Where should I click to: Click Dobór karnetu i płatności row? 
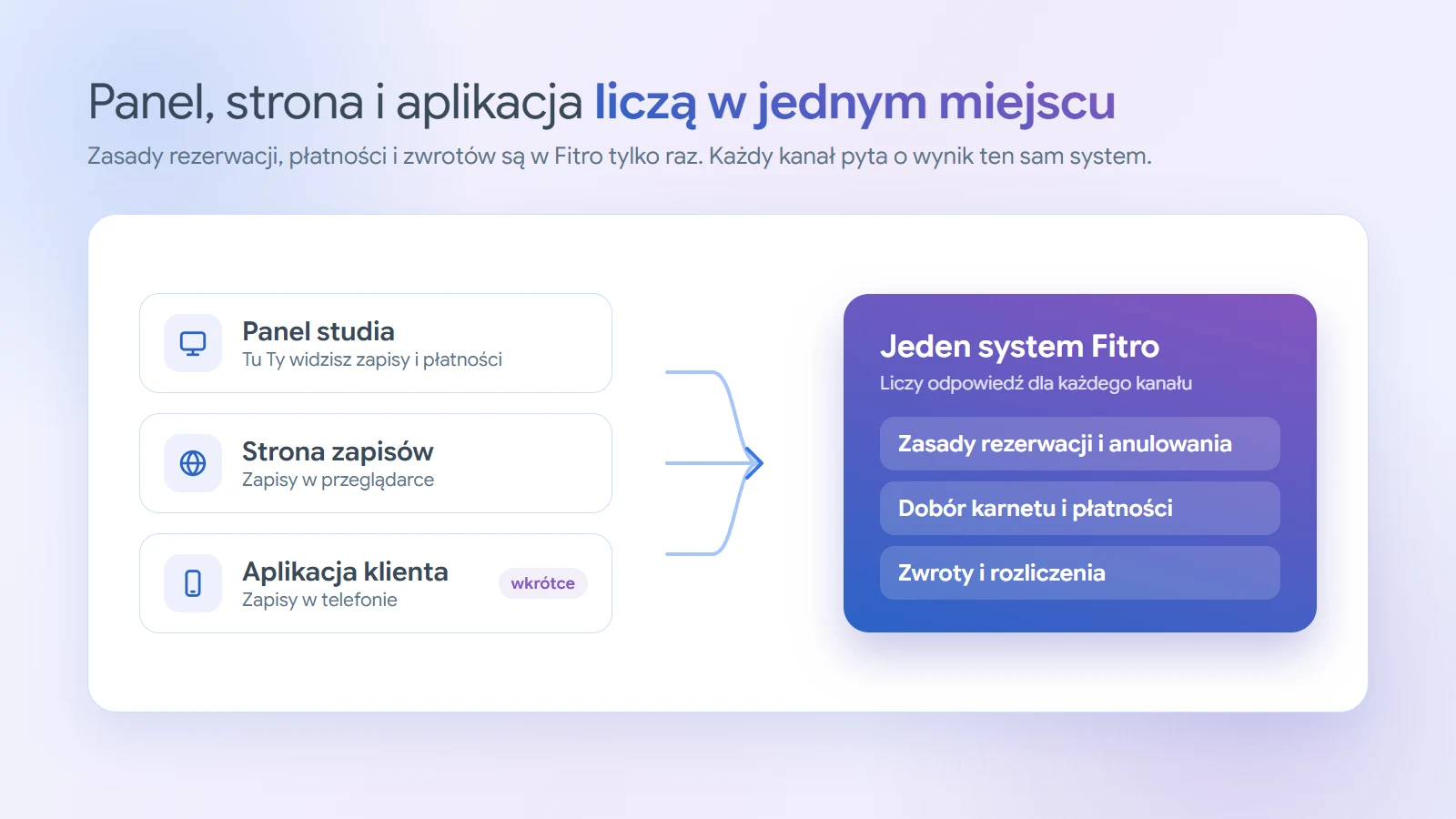1080,509
